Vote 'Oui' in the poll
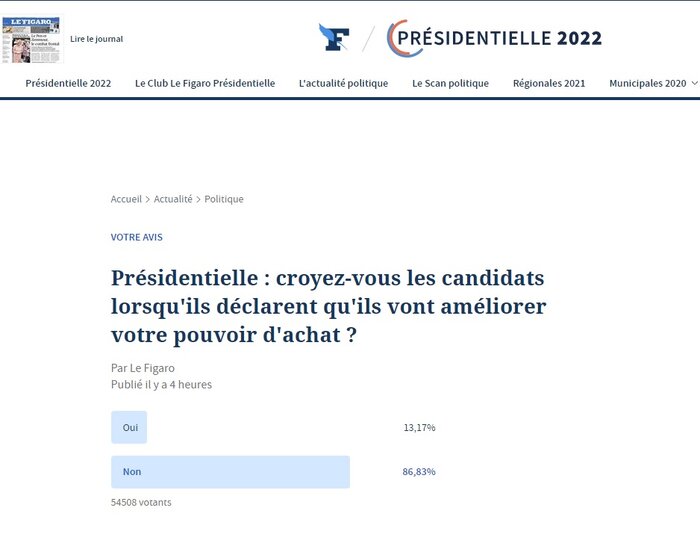 [129, 427]
